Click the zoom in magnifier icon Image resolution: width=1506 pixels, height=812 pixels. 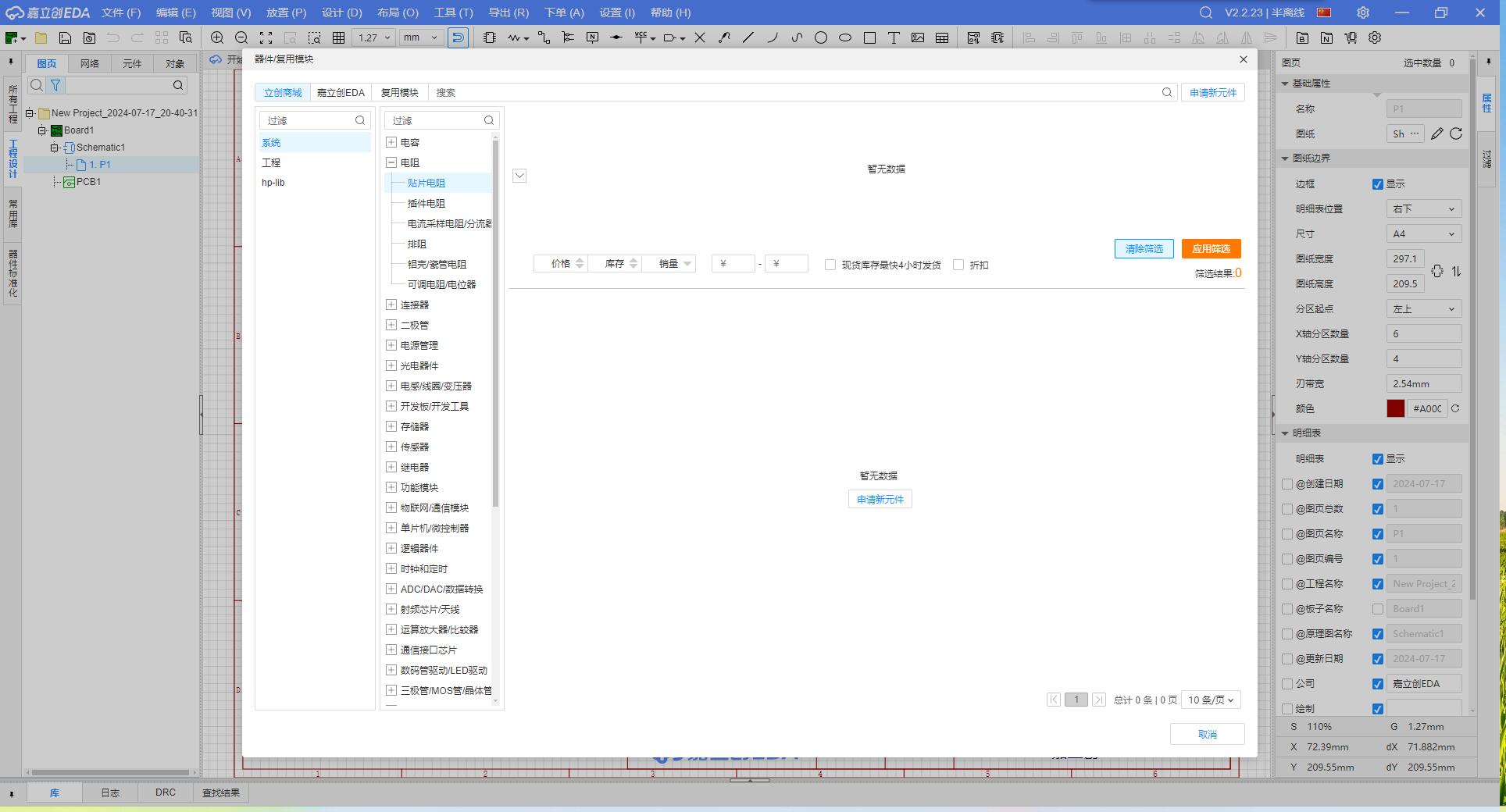point(217,37)
